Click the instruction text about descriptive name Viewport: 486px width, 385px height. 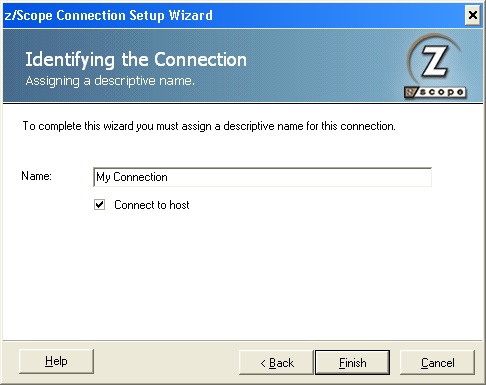(209, 126)
